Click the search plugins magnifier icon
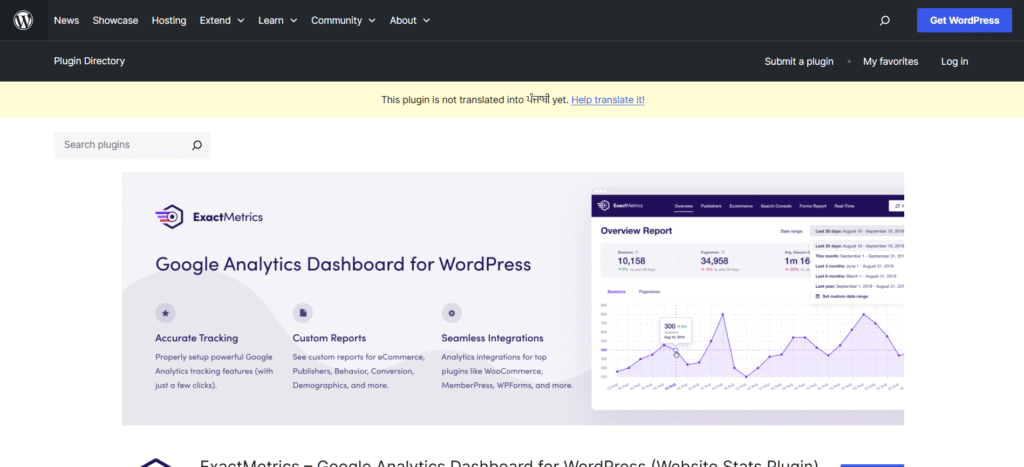 (x=197, y=145)
